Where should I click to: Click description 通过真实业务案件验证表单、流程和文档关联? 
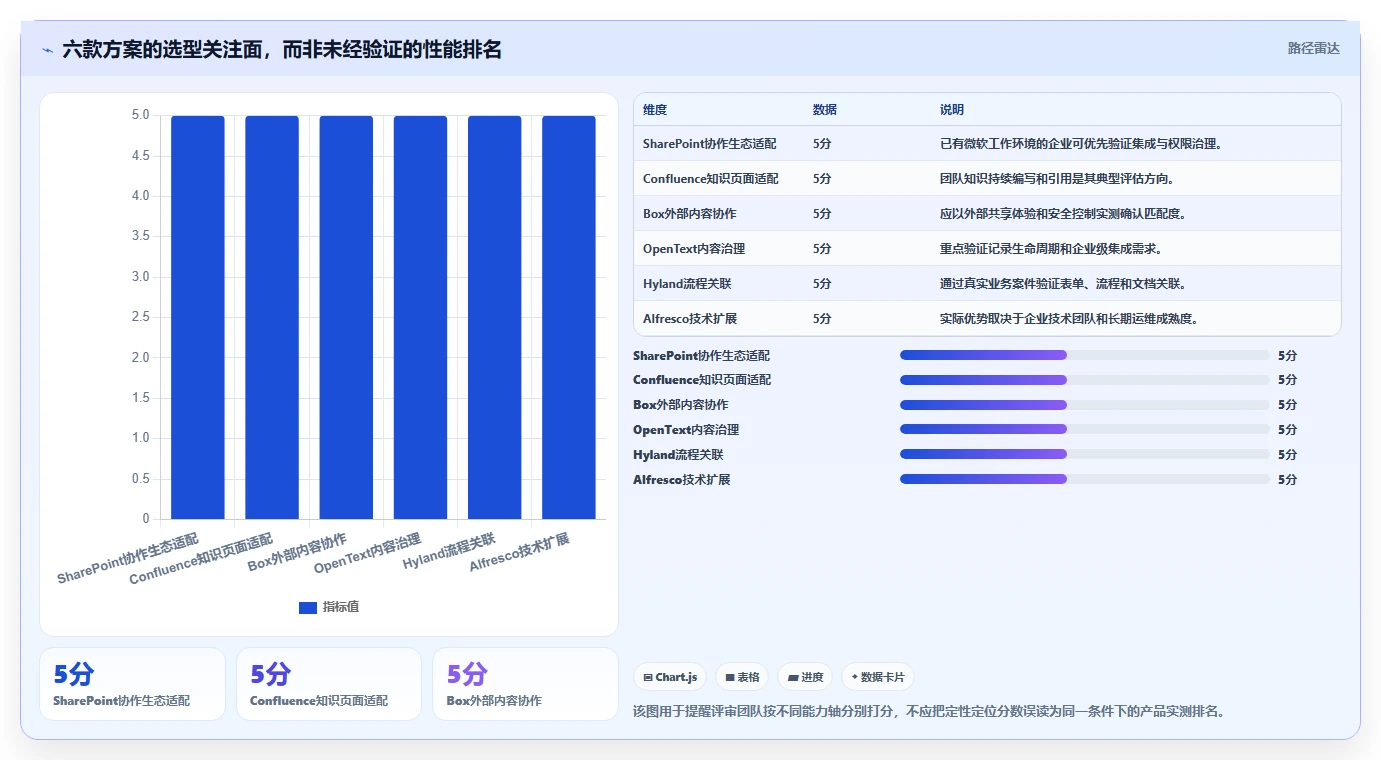[1063, 284]
